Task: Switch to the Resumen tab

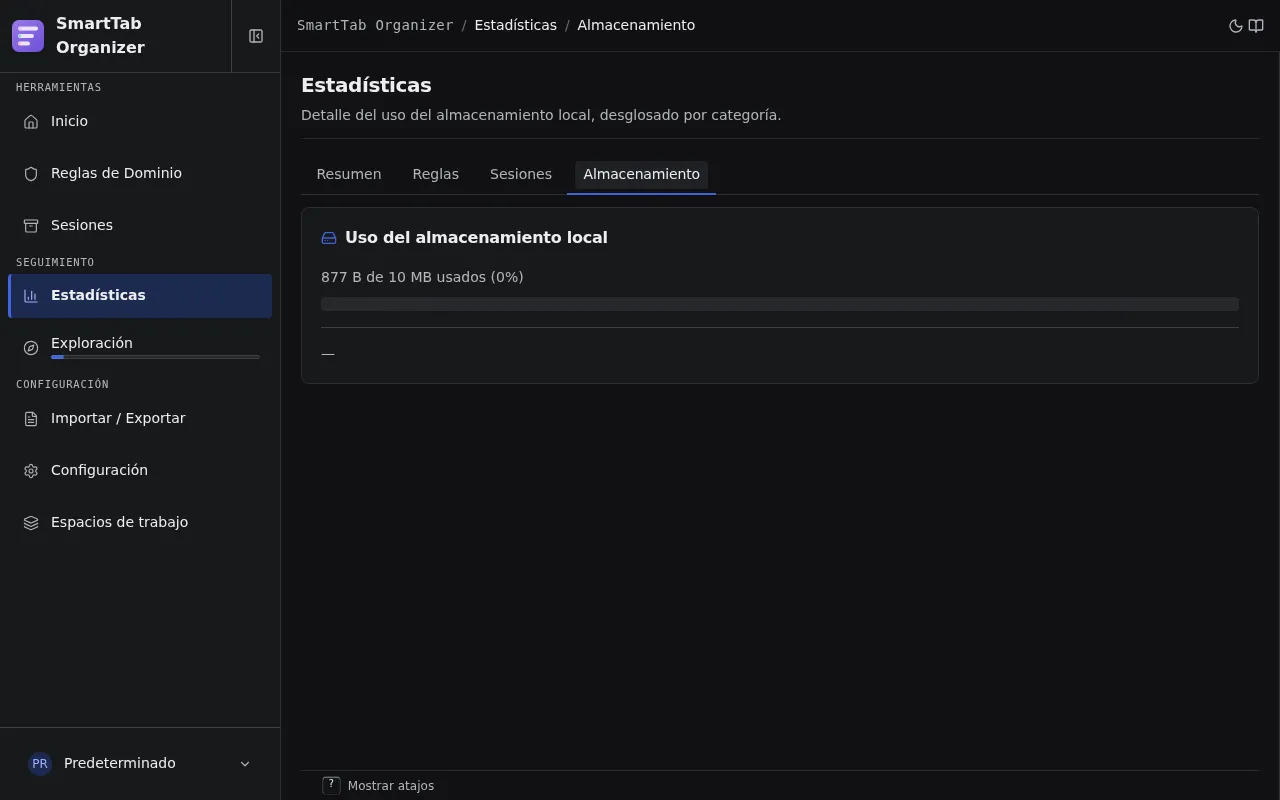Action: click(349, 174)
